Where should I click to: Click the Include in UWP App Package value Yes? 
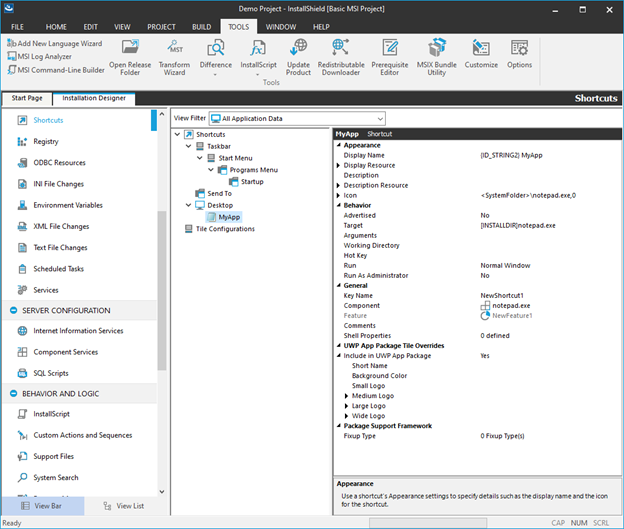(485, 356)
